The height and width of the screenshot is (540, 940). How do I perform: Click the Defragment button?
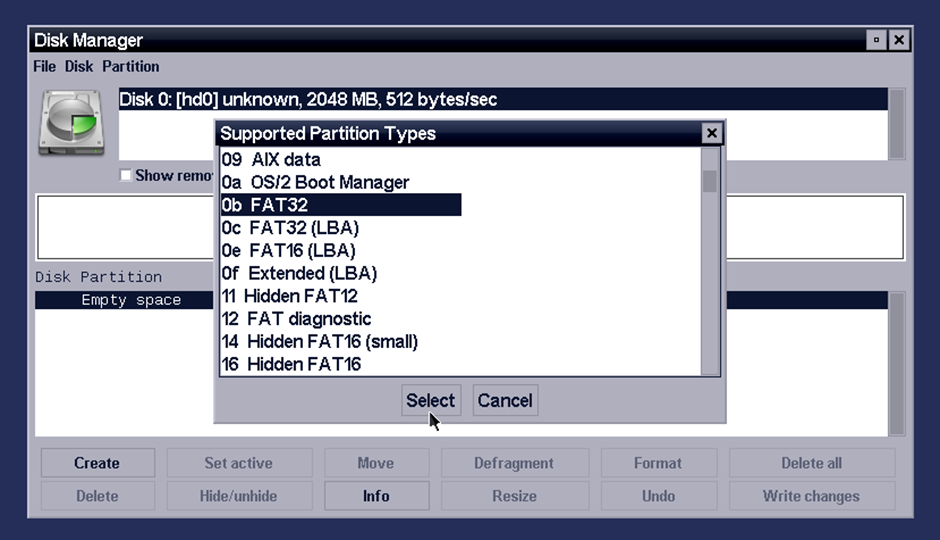click(x=514, y=463)
